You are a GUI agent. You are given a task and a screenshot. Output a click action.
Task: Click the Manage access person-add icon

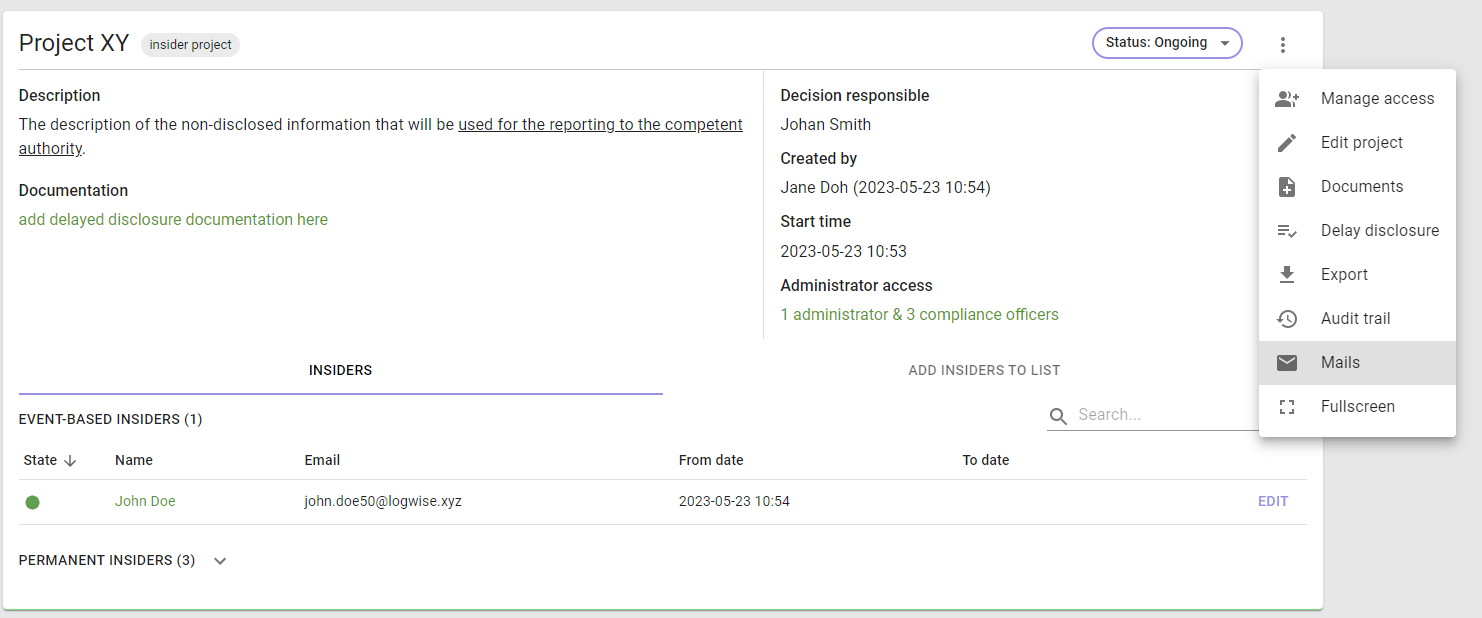click(1287, 99)
